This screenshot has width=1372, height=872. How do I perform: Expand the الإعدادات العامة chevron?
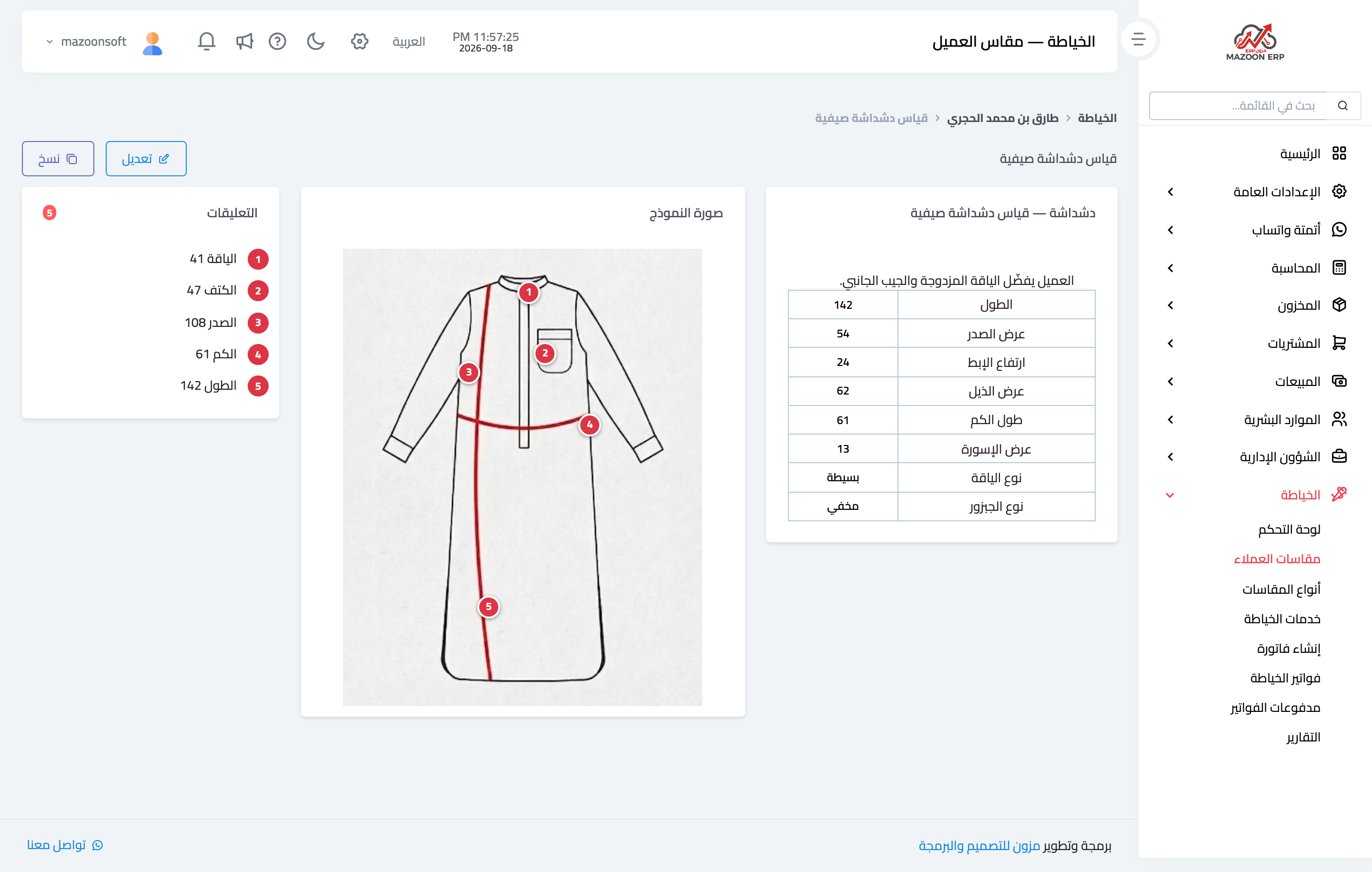[x=1171, y=192]
